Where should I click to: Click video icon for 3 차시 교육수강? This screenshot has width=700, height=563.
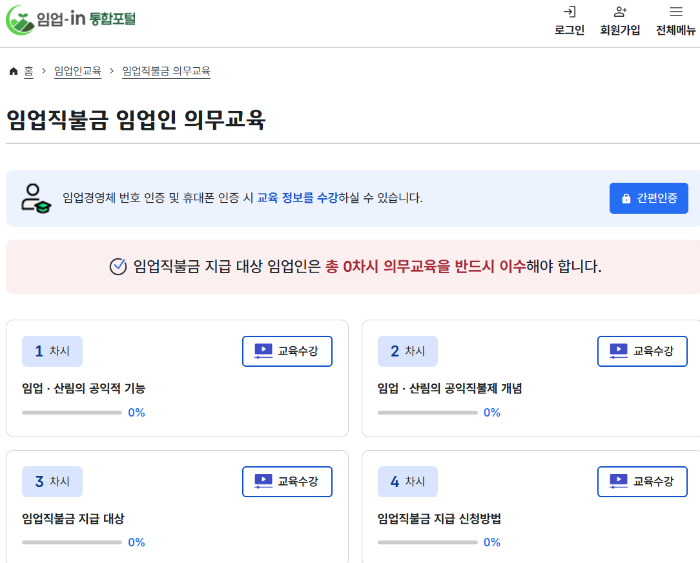pyautogui.click(x=263, y=481)
